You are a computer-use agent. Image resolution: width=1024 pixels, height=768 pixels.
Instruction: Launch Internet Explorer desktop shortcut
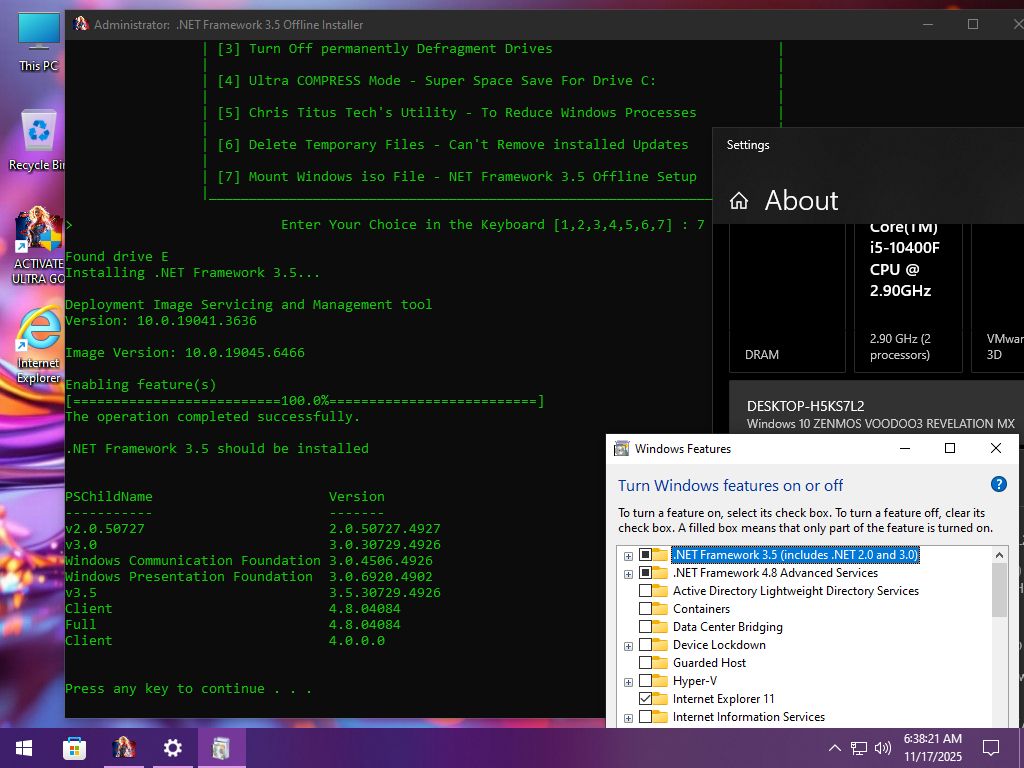coord(38,345)
